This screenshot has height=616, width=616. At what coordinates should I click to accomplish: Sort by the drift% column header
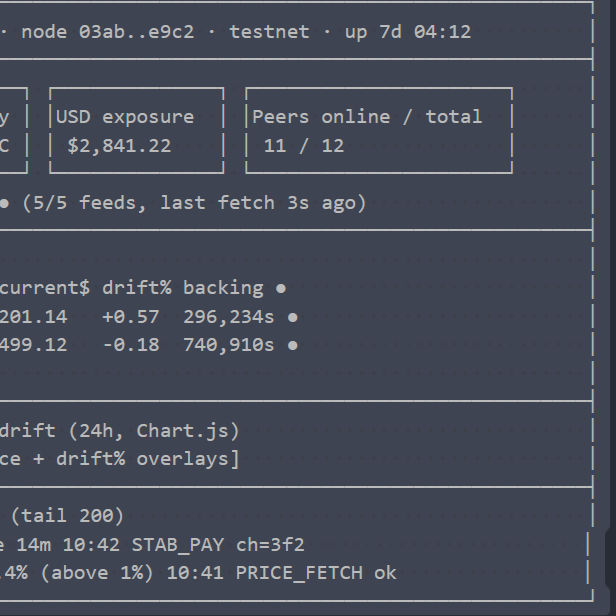point(137,288)
